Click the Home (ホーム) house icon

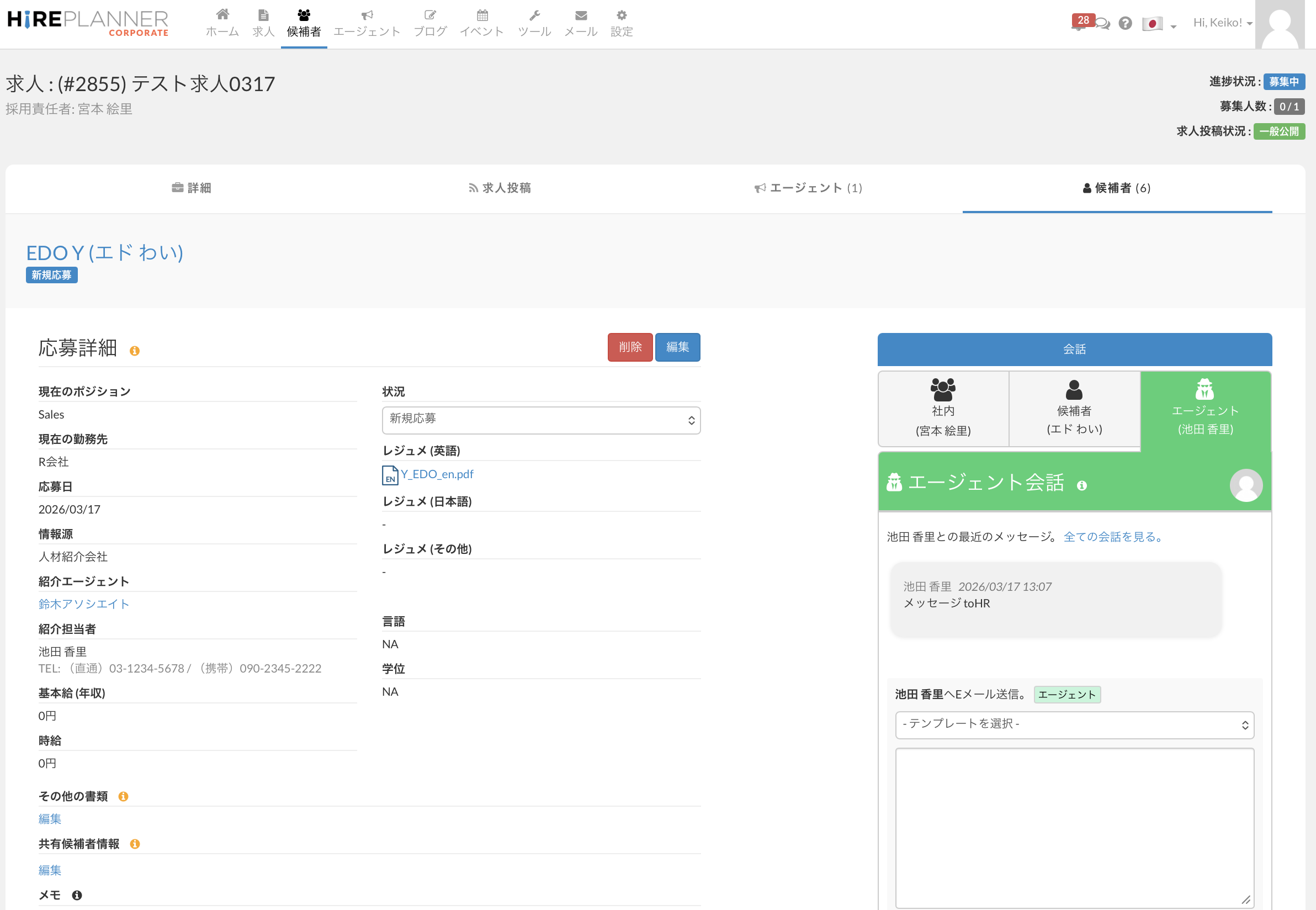222,15
